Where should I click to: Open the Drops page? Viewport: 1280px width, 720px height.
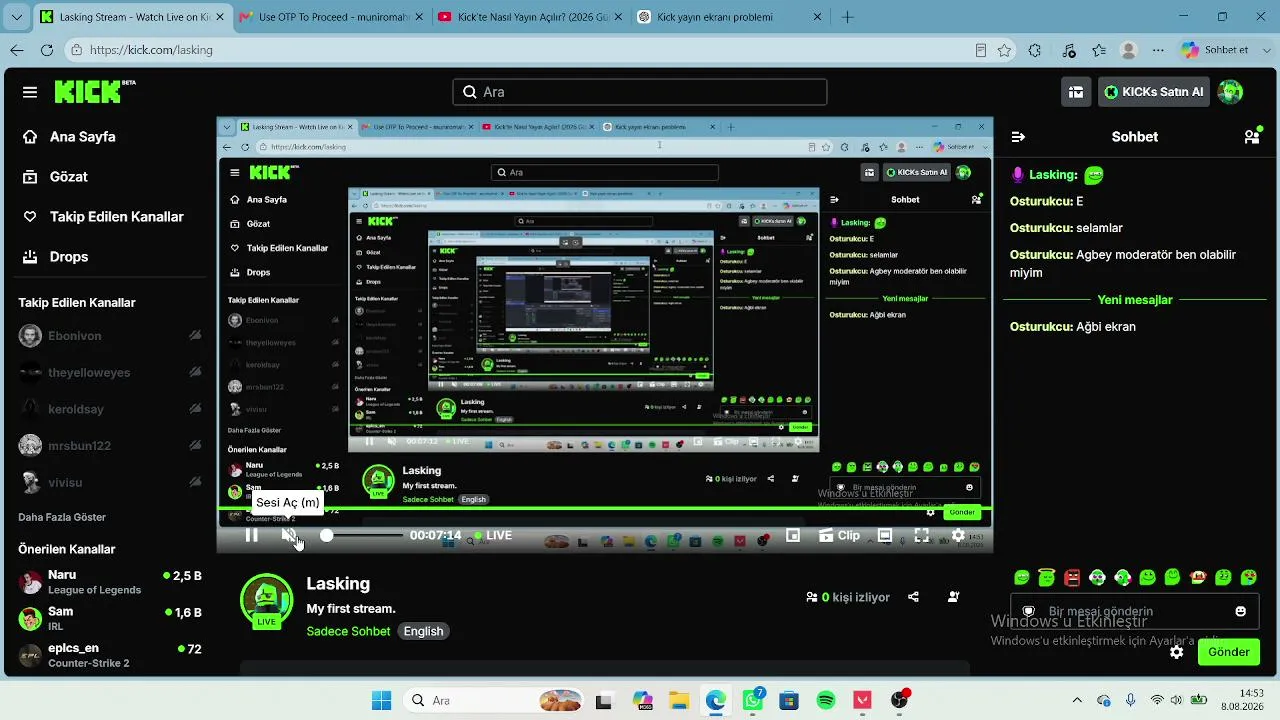55,257
